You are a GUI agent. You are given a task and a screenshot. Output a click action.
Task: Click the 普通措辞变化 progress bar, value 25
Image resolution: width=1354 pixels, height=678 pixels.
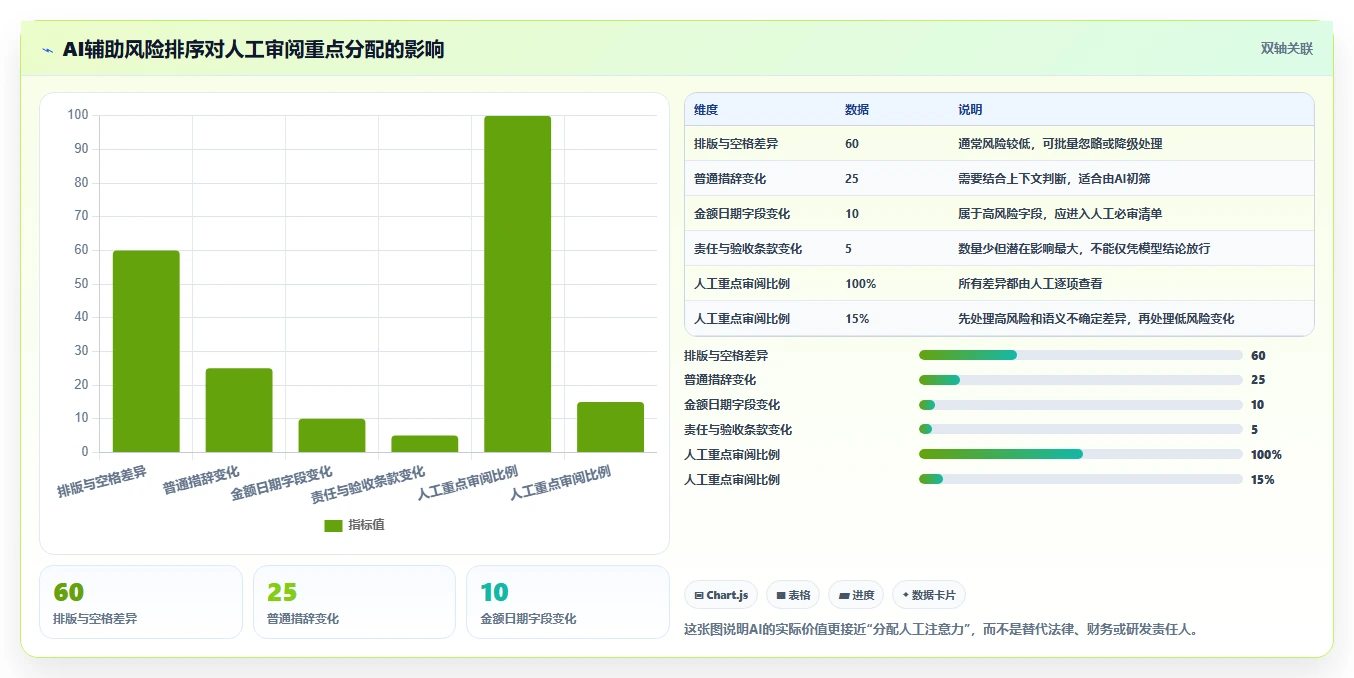coord(1081,380)
